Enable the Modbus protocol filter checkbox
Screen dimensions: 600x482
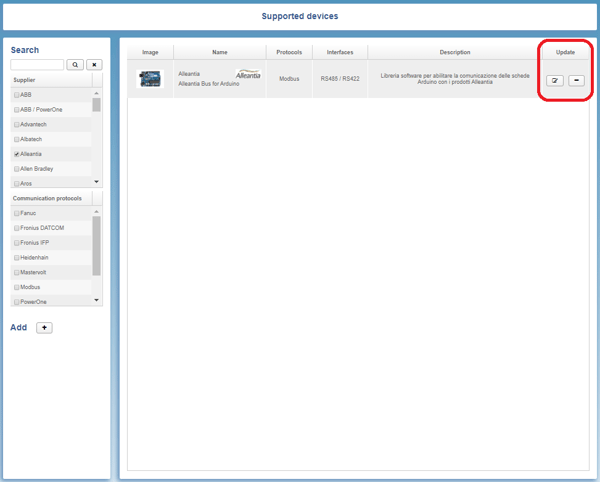click(16, 287)
